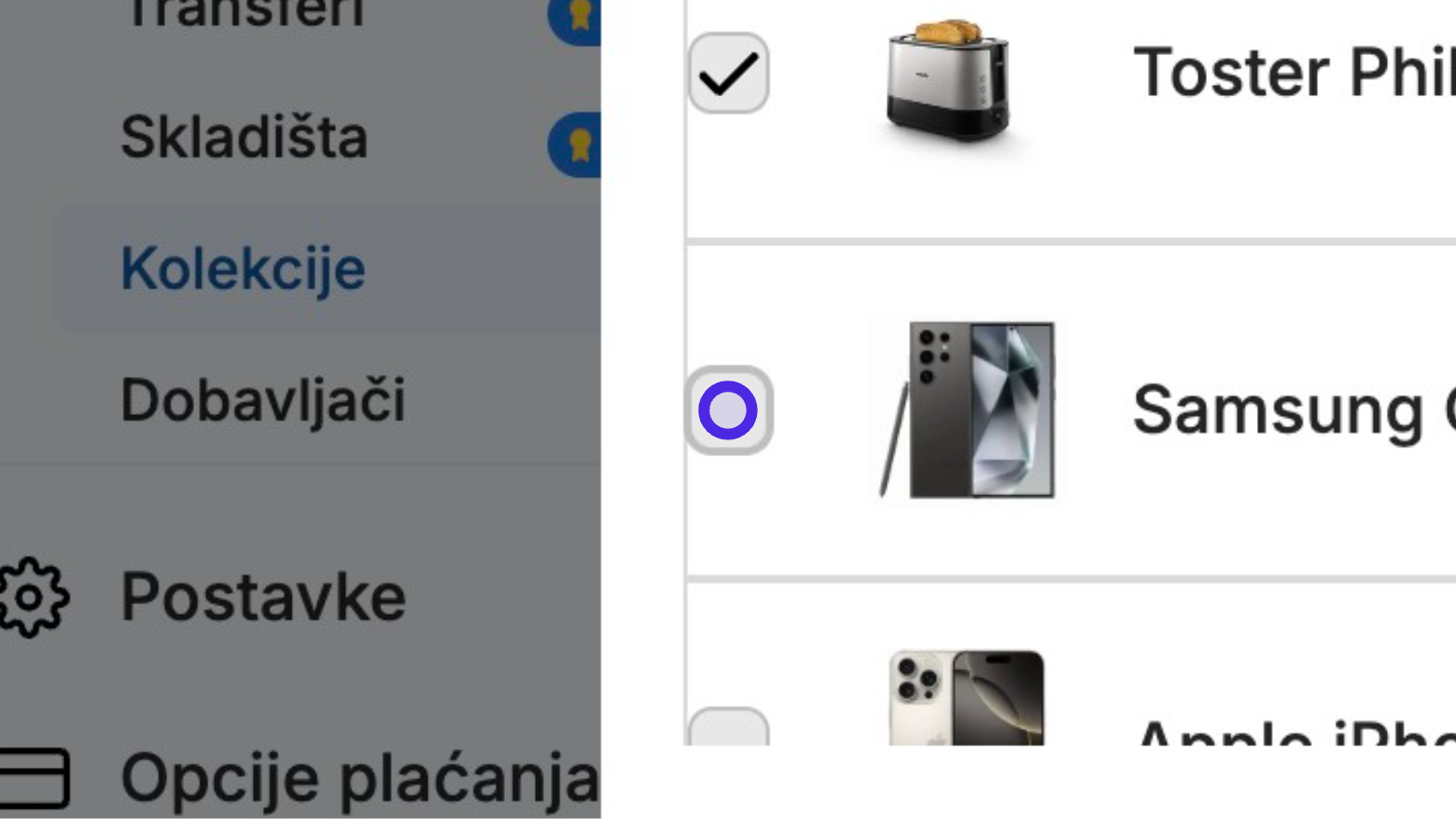Screen dimensions: 1456x819
Task: Click the premium badge beside Skladišta
Action: click(575, 145)
